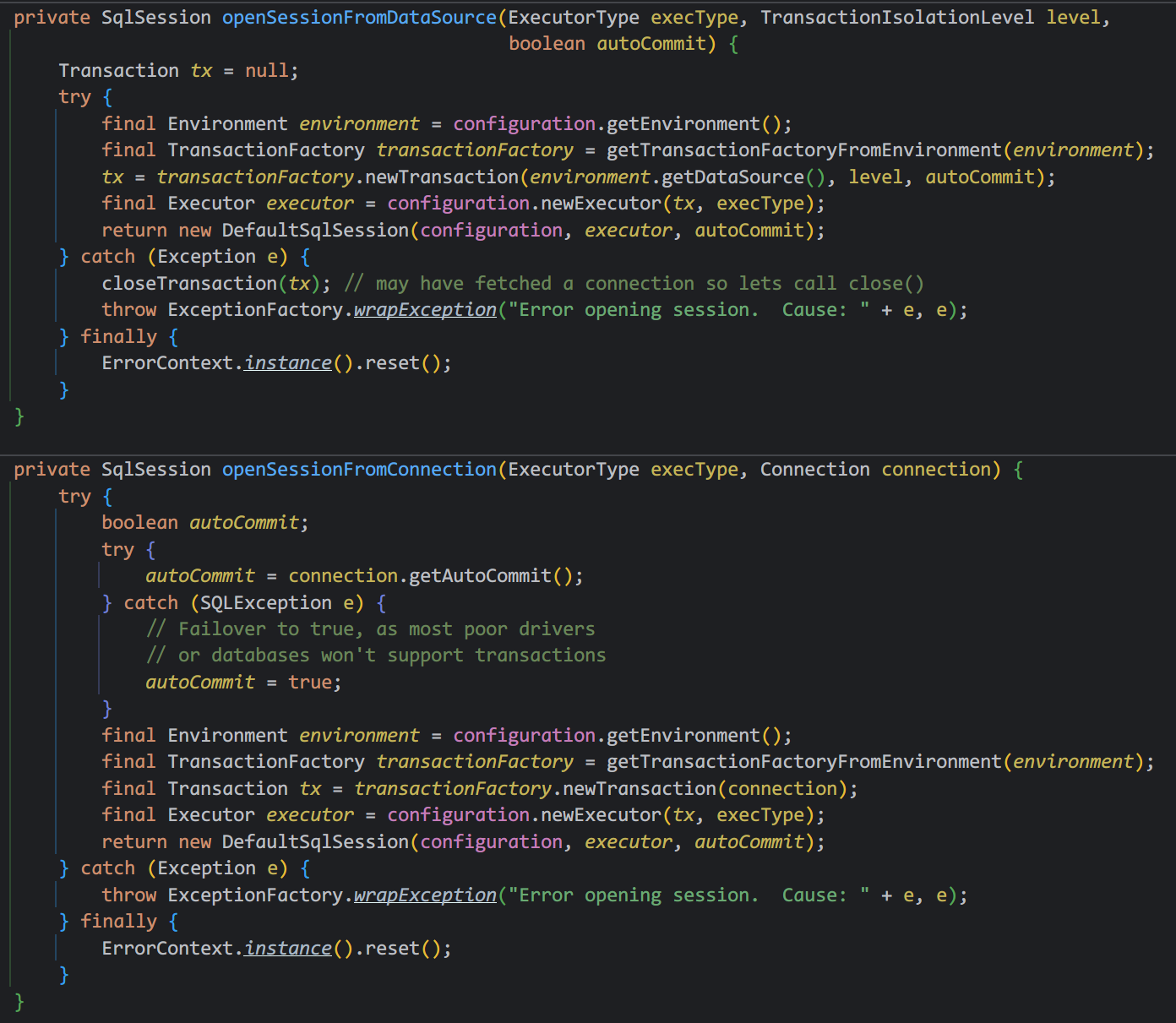Click the null keyword in the tx declaration
Image resolution: width=1176 pixels, height=1023 pixels.
(x=267, y=71)
